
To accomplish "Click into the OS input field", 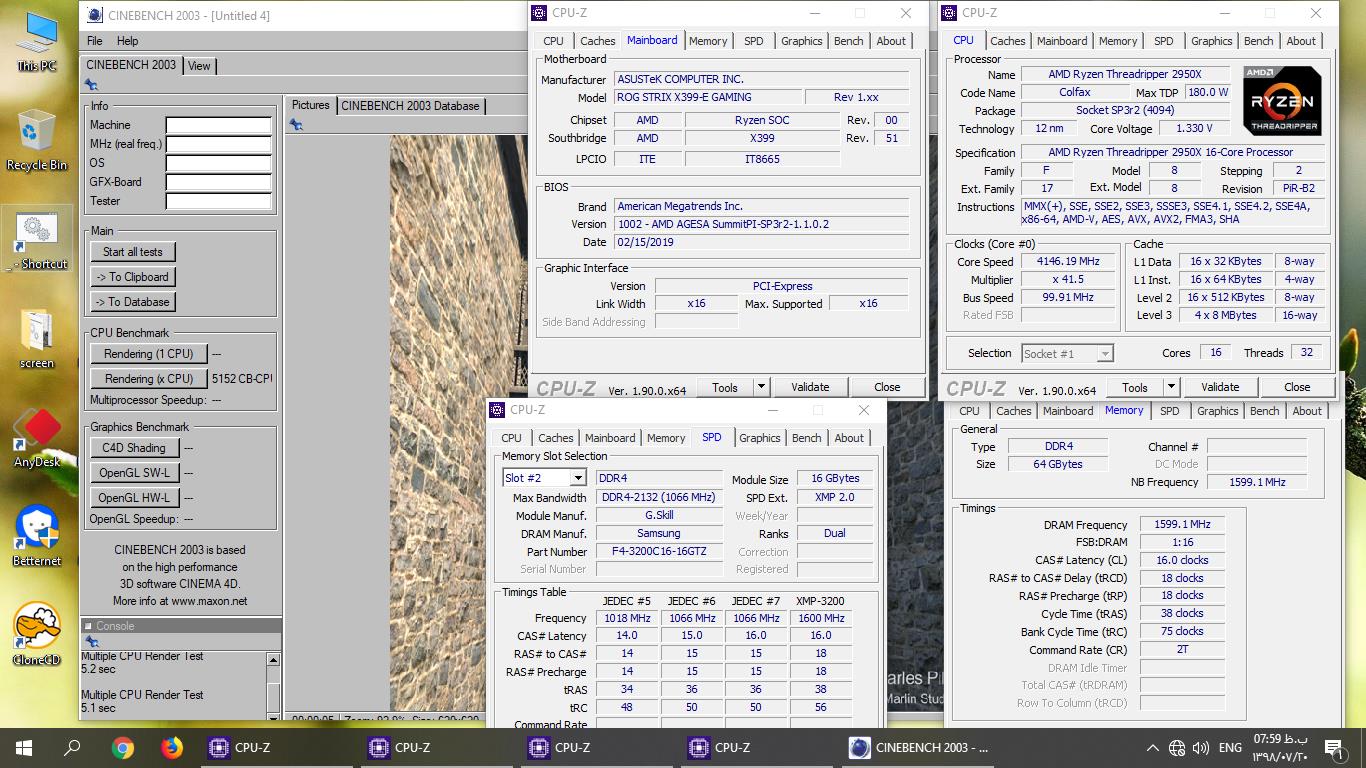I will [x=219, y=163].
